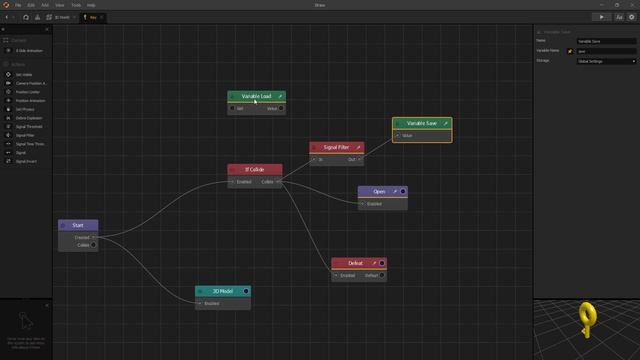Click the Enabled port on If Collide node
The width and height of the screenshot is (640, 360).
[x=232, y=182]
